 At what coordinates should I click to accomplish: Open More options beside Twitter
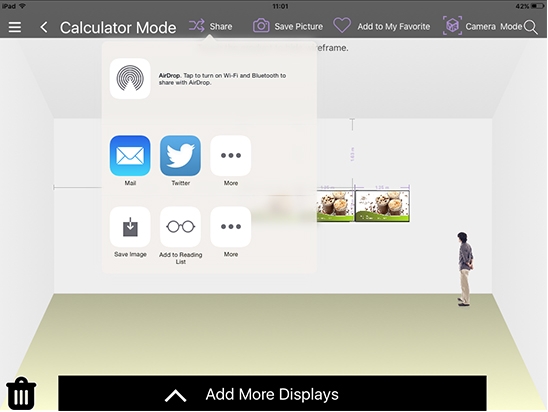tap(231, 156)
